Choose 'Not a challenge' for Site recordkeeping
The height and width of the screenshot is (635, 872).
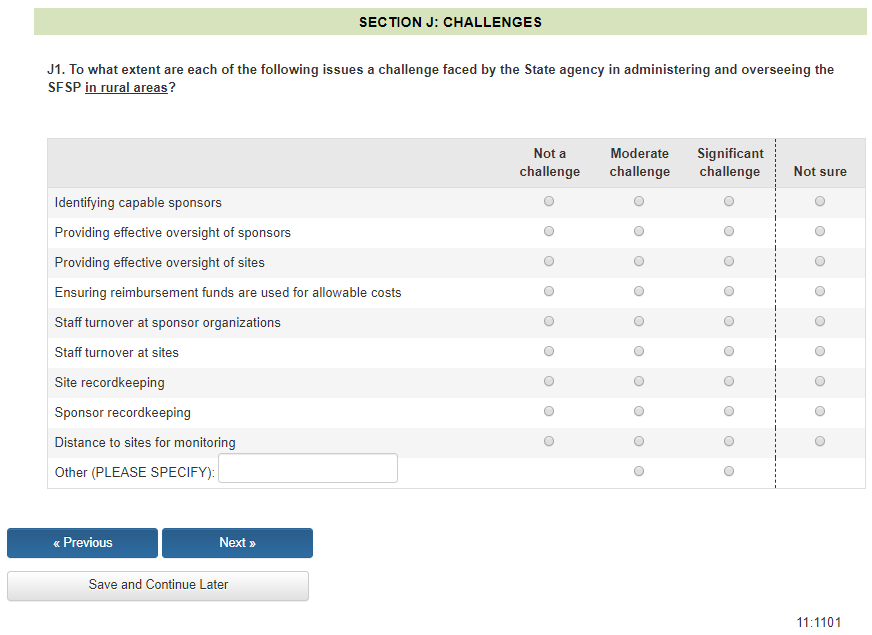[549, 382]
